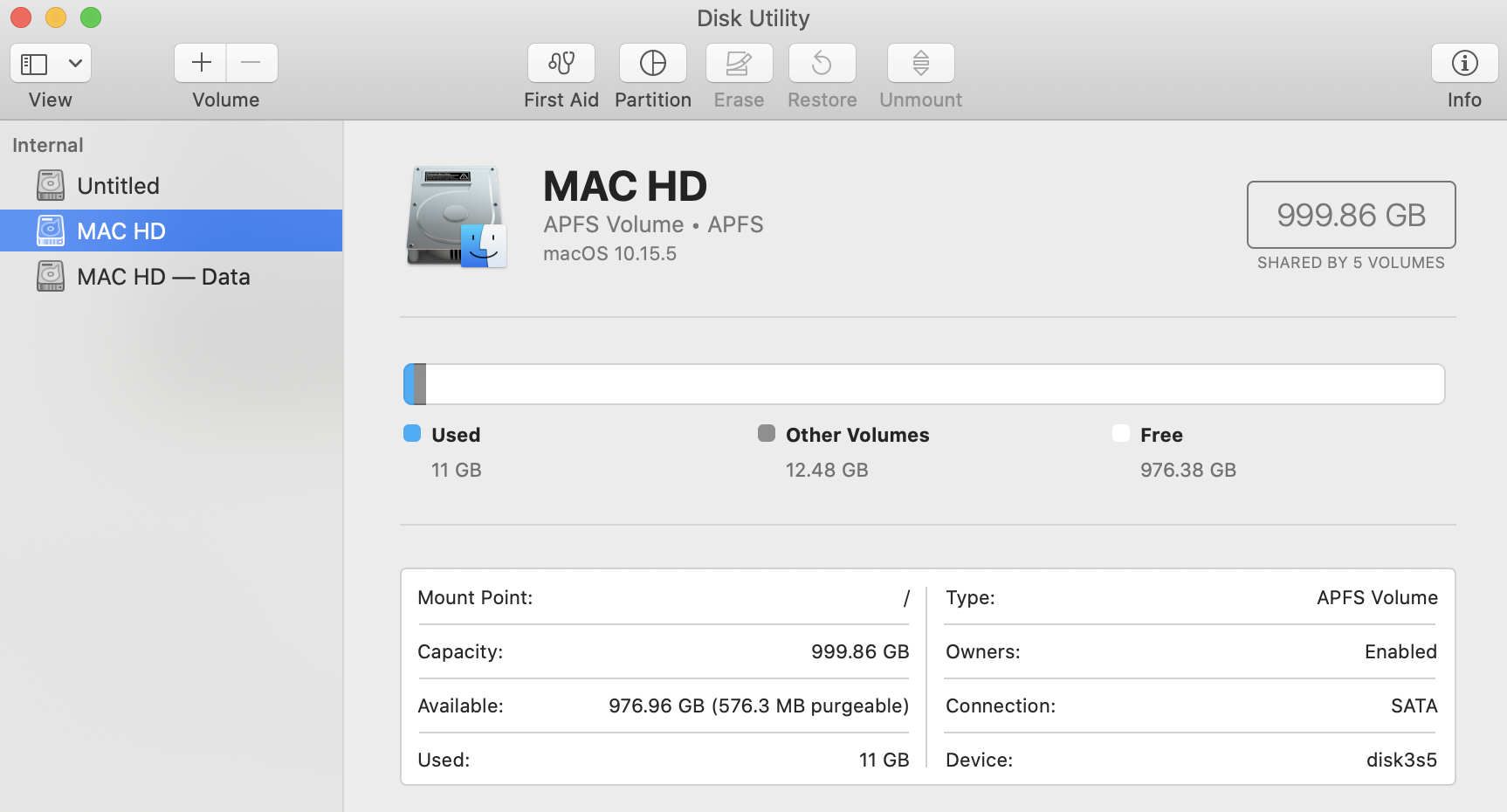
Task: Click the blue Used color swatch
Action: coord(412,433)
